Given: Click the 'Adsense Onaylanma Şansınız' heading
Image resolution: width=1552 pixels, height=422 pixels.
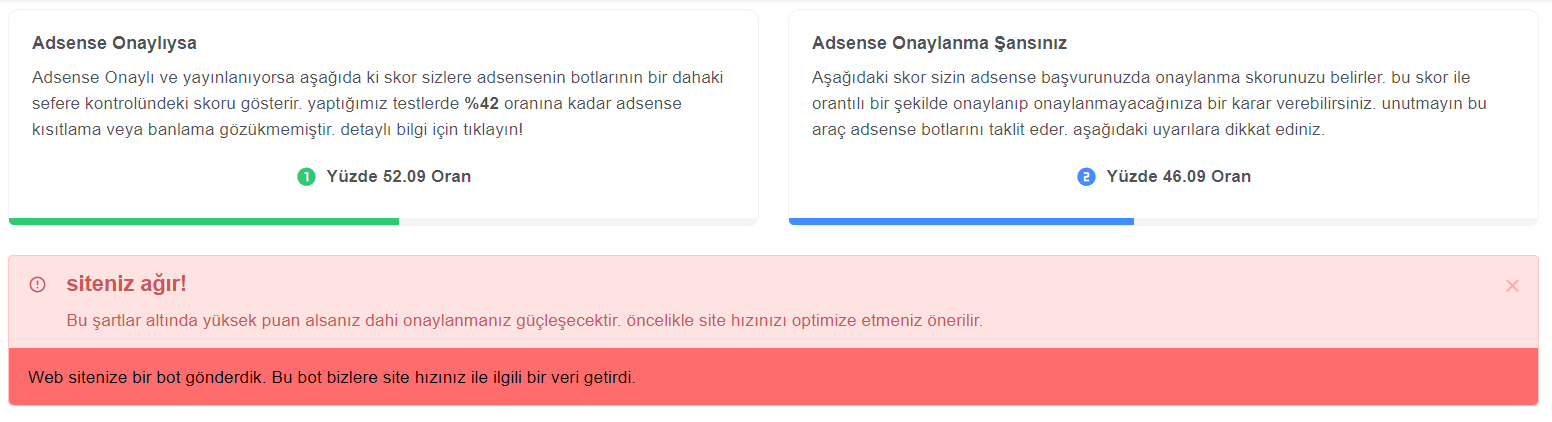Looking at the screenshot, I should [939, 44].
